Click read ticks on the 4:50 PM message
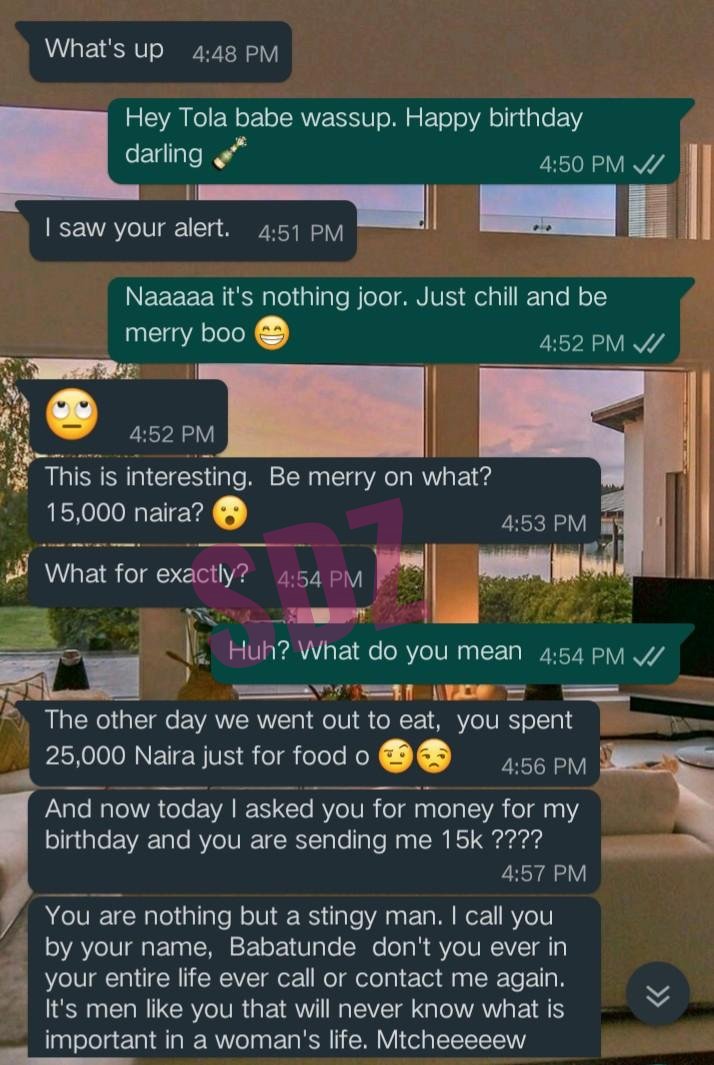 647,164
